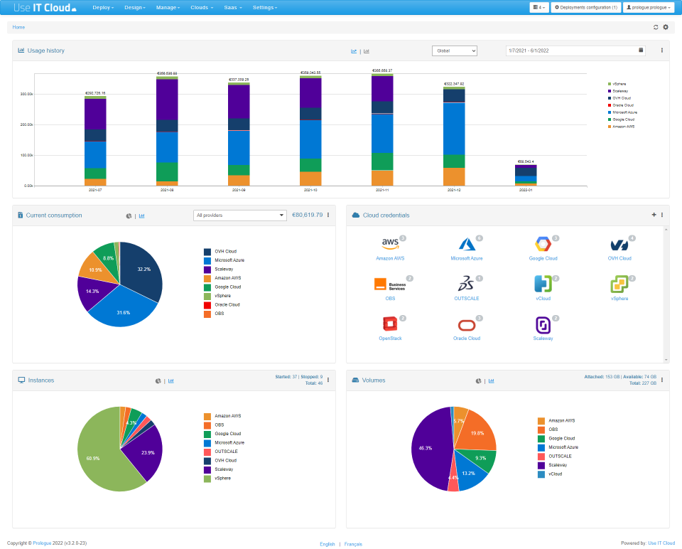Viewport: 682px width, 549px height.
Task: Open the Clouds menu
Action: pyautogui.click(x=200, y=7)
